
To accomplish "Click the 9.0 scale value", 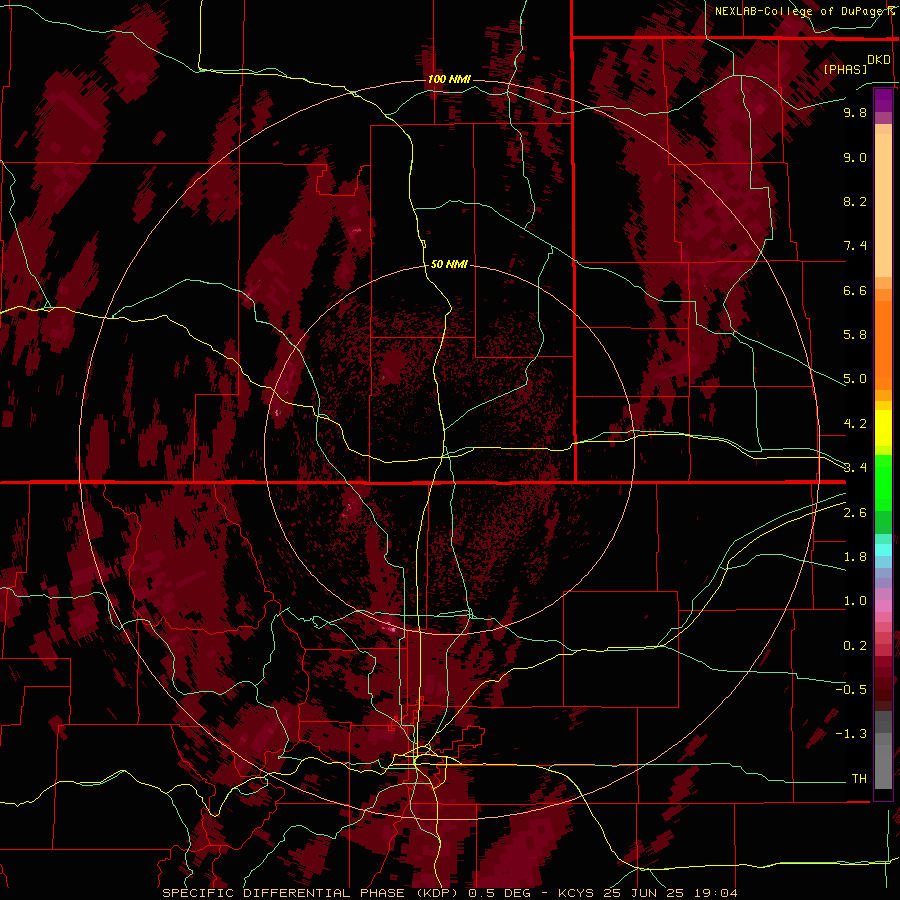I will tap(855, 157).
